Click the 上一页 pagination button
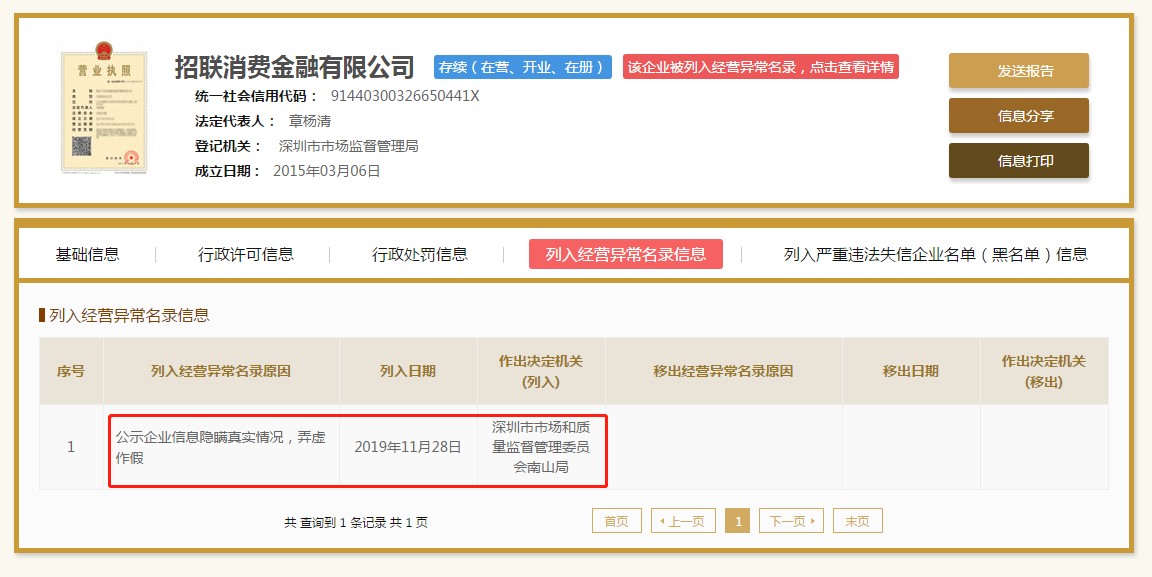Image resolution: width=1152 pixels, height=577 pixels. click(x=683, y=521)
